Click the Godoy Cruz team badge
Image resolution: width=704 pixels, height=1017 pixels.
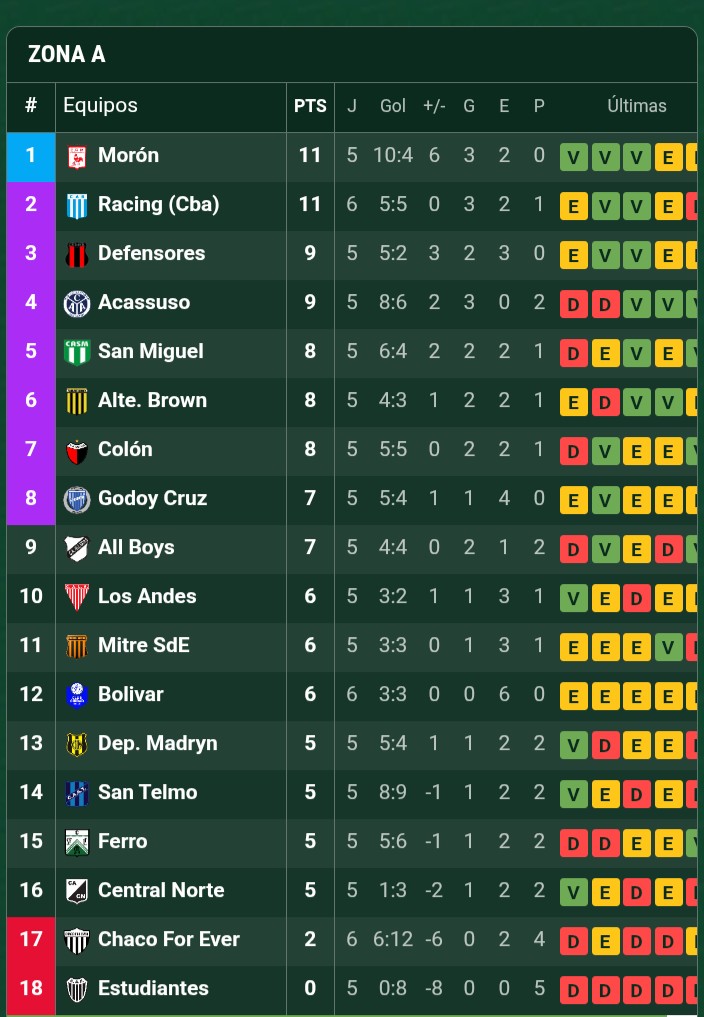pos(77,499)
